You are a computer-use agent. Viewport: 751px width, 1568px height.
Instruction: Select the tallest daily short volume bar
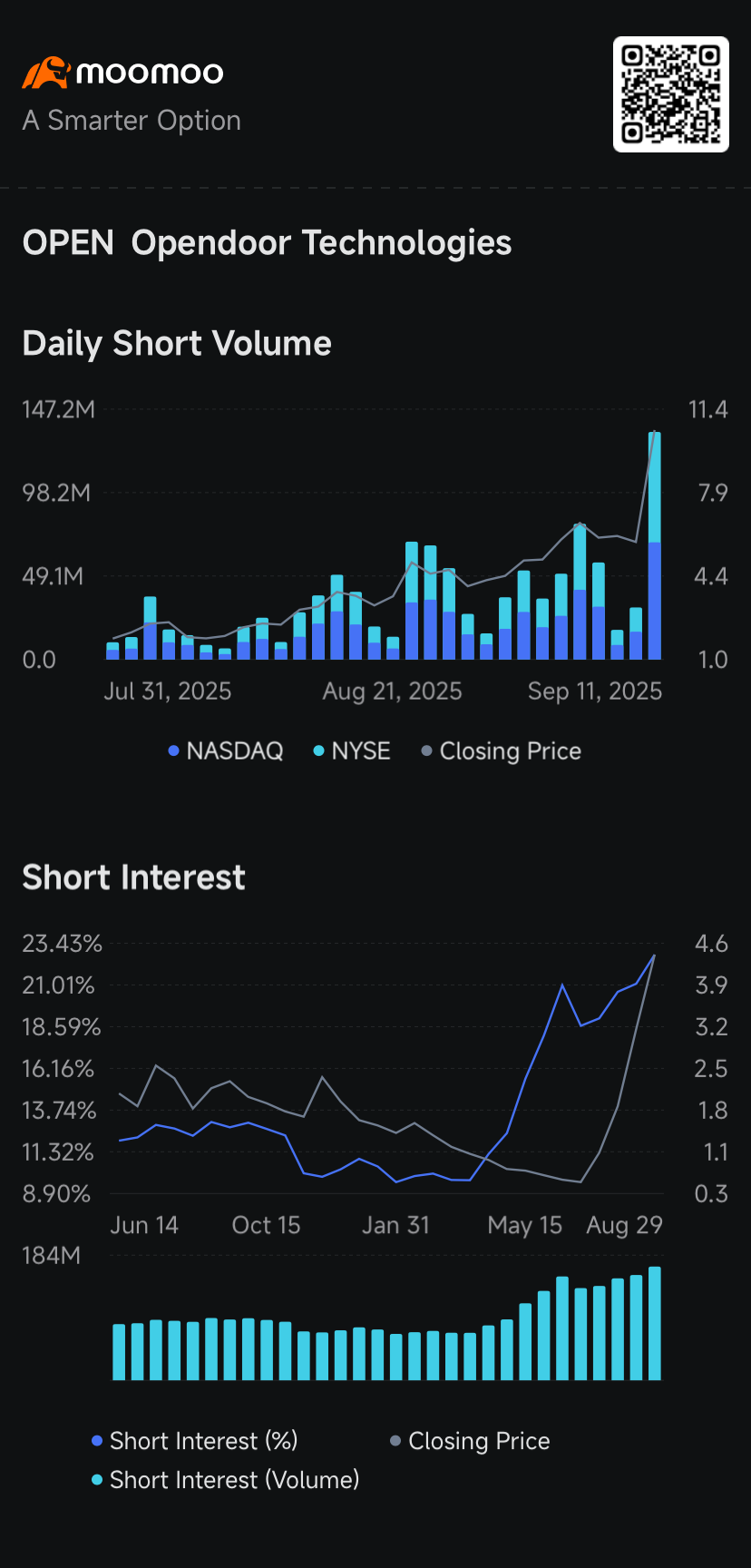[x=654, y=544]
